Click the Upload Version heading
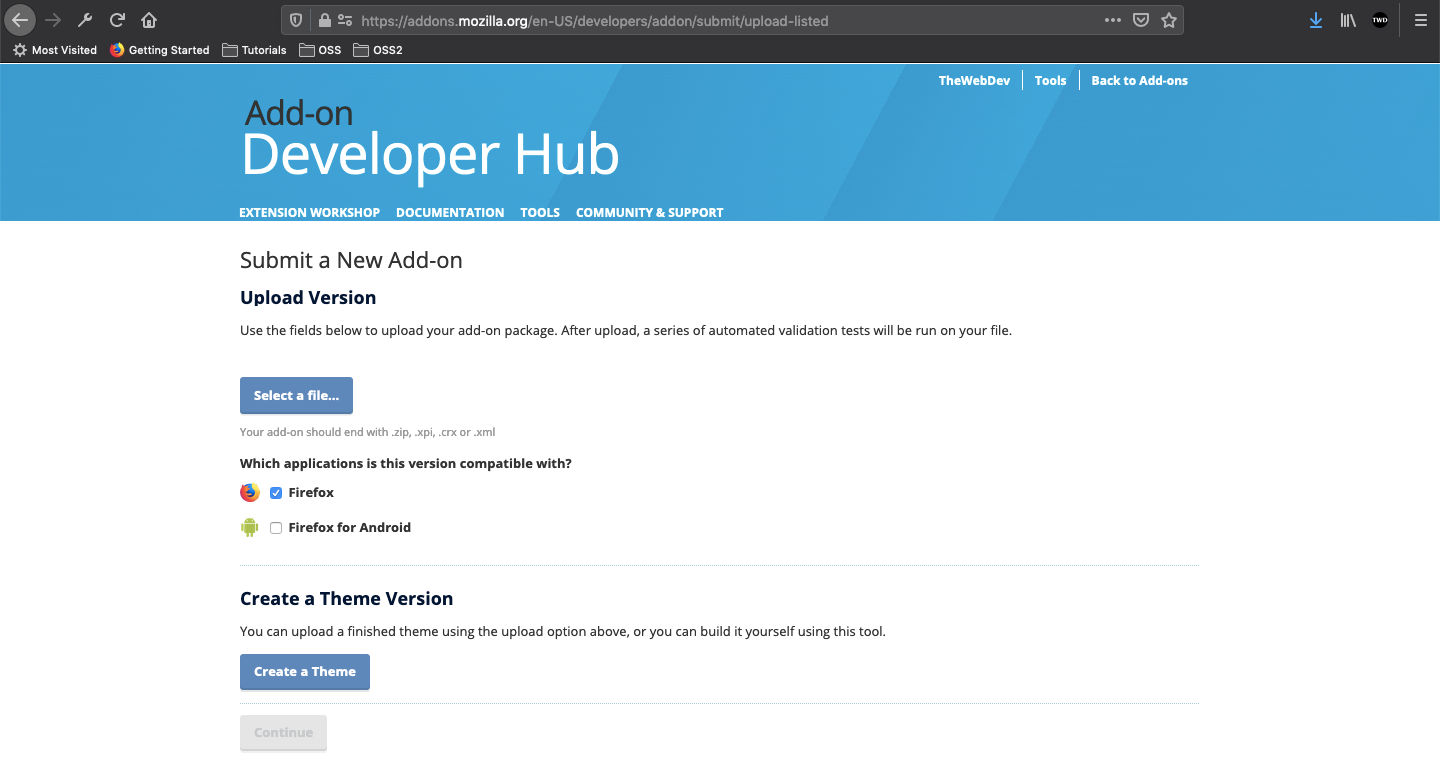This screenshot has height=763, width=1440. (308, 298)
